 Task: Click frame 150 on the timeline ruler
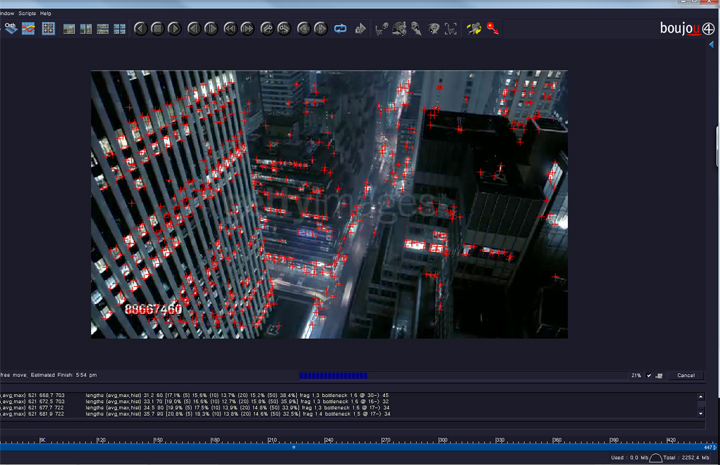tap(158, 440)
